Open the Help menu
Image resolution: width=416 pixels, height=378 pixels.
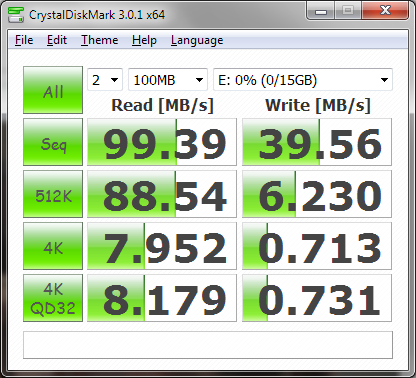click(x=144, y=40)
